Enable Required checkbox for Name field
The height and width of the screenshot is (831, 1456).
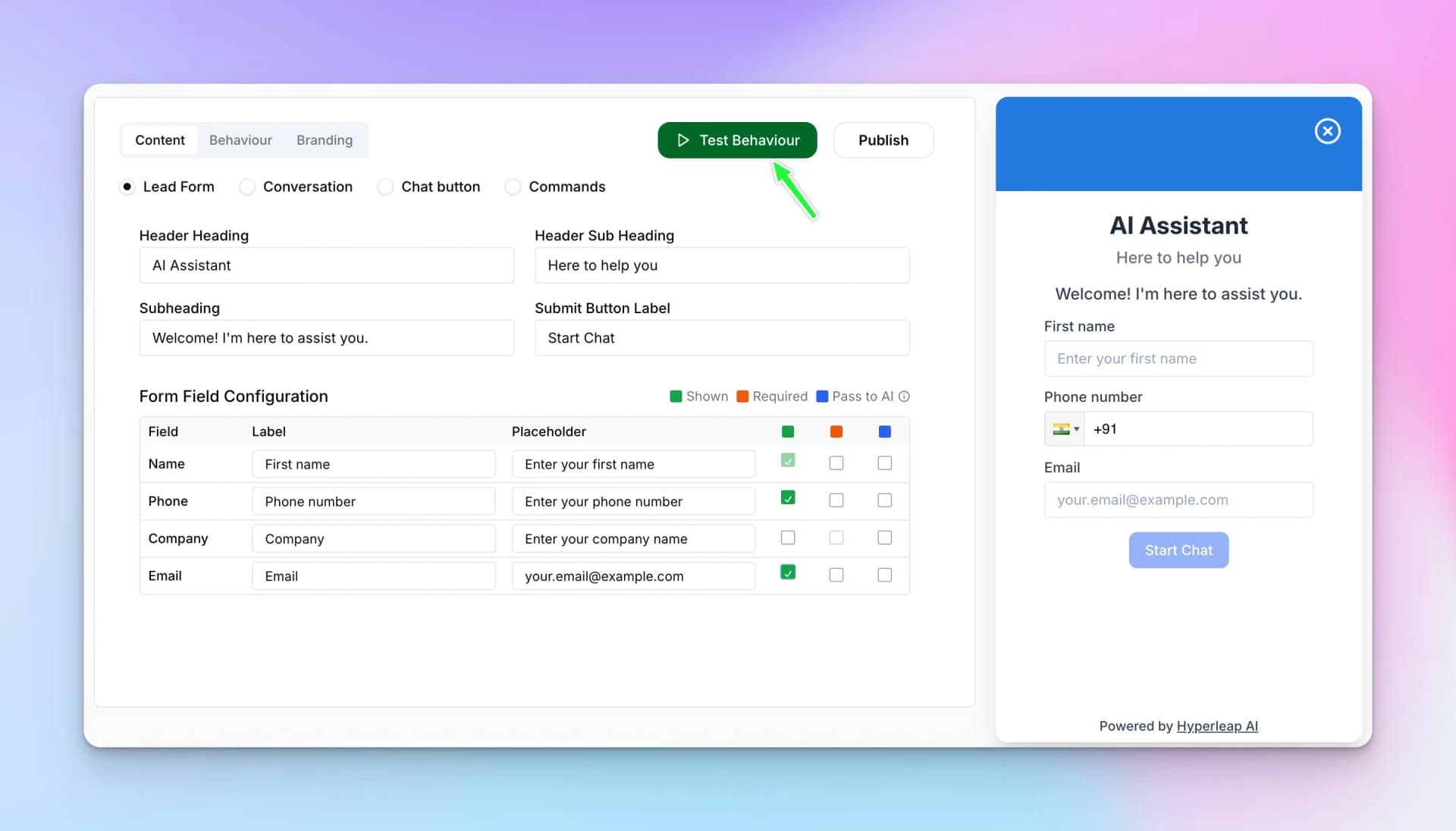point(836,463)
